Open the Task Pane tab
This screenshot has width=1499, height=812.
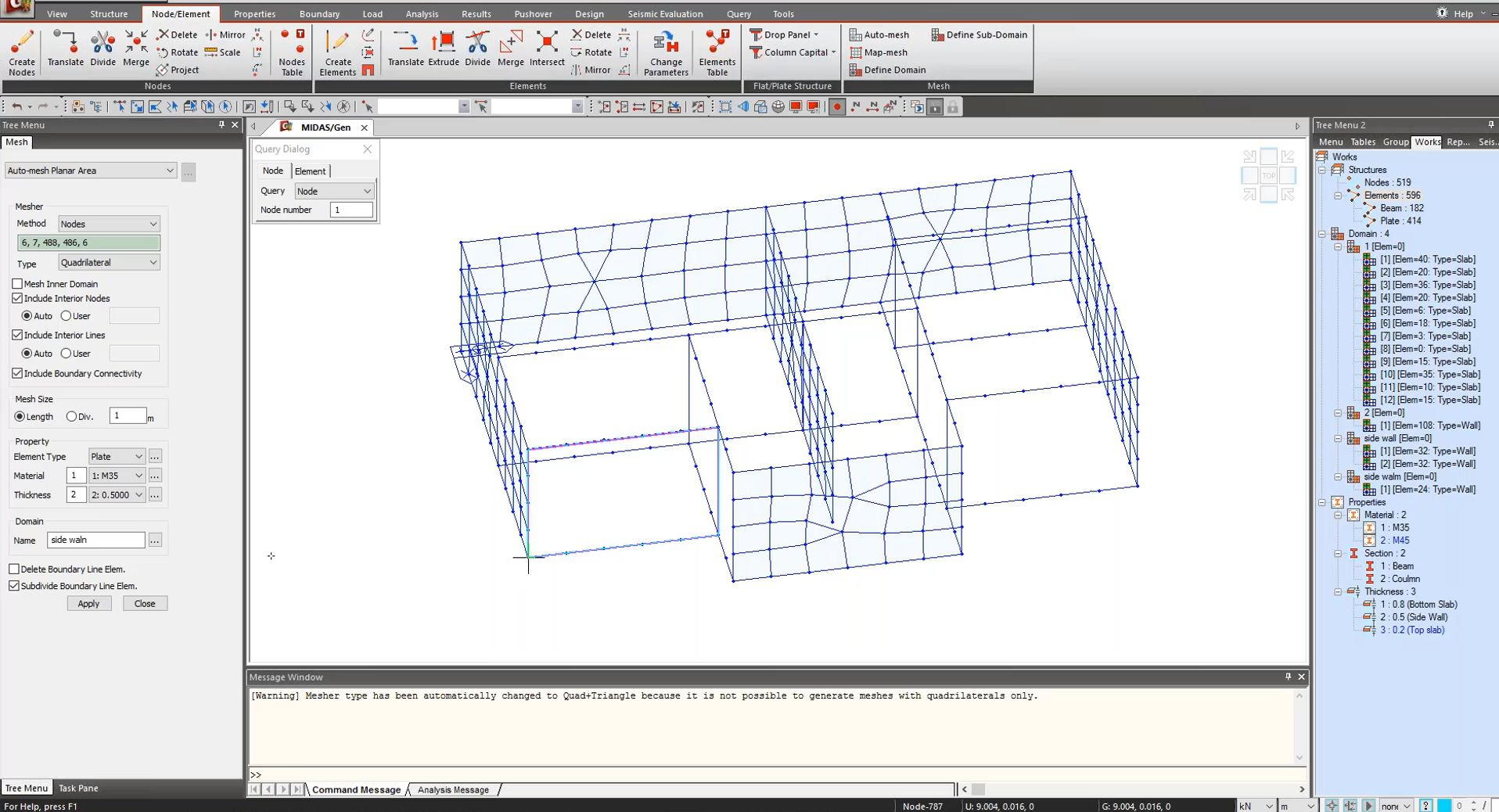(78, 788)
